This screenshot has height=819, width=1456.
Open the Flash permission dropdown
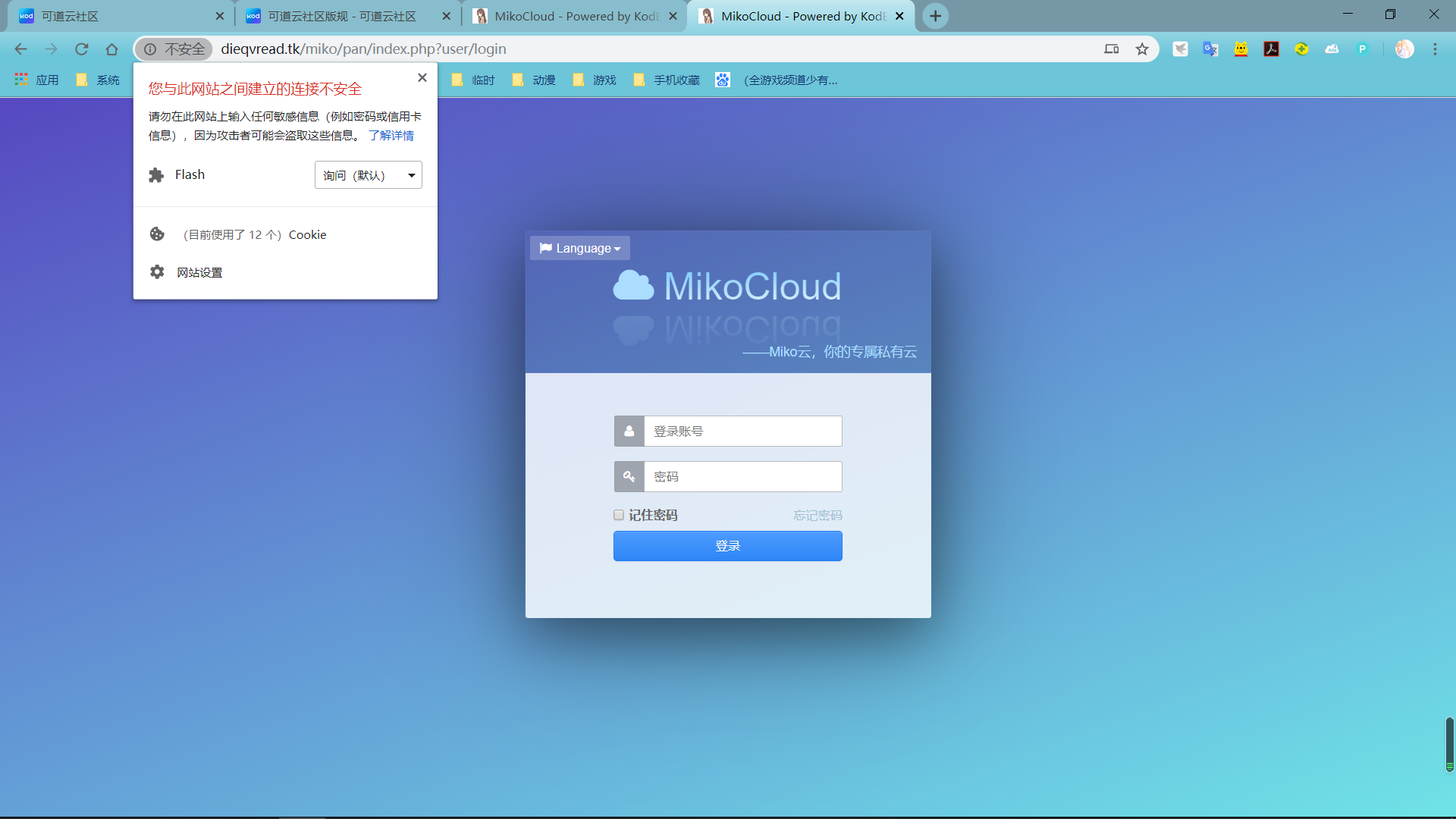[369, 175]
